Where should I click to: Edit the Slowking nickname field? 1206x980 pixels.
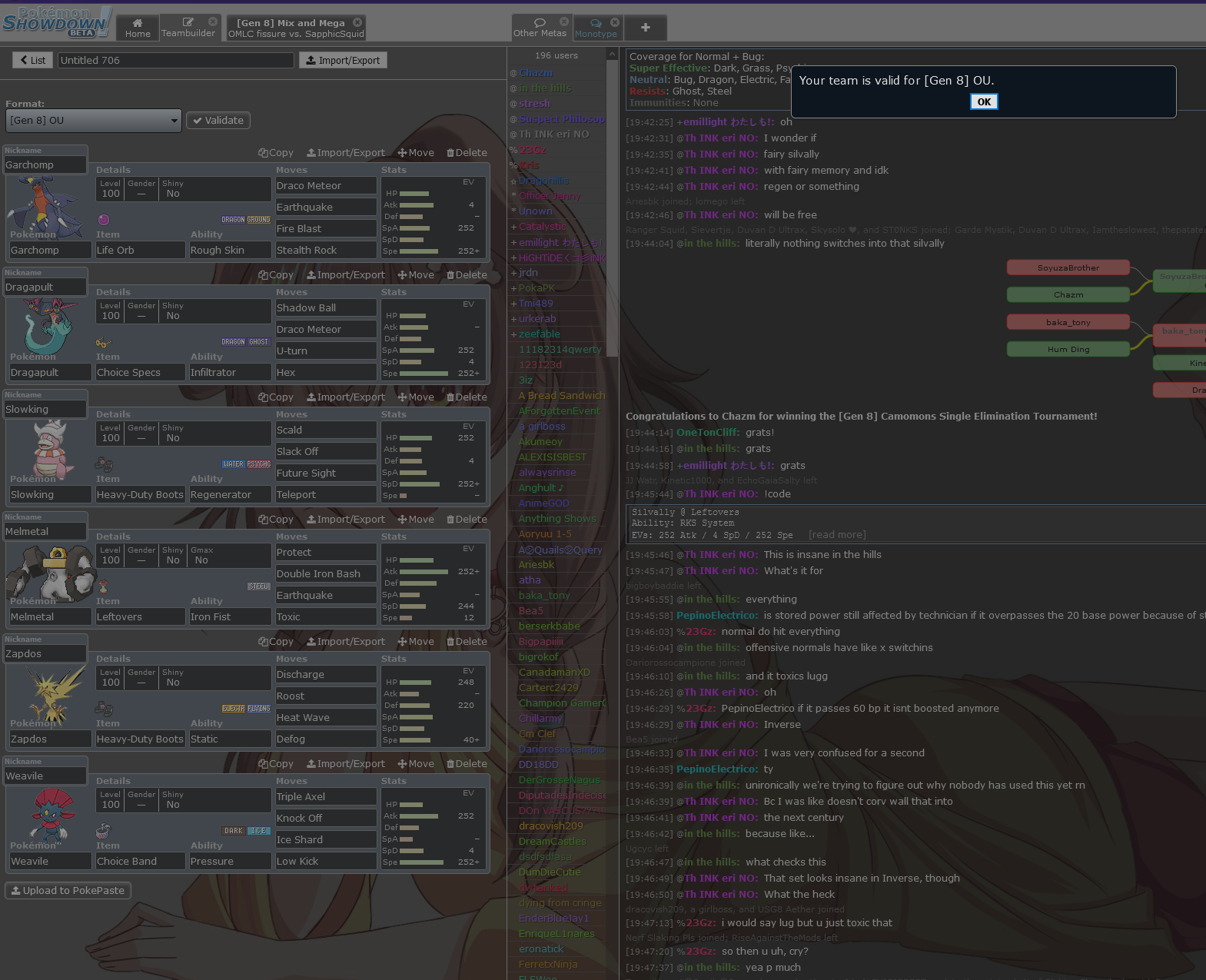(45, 410)
